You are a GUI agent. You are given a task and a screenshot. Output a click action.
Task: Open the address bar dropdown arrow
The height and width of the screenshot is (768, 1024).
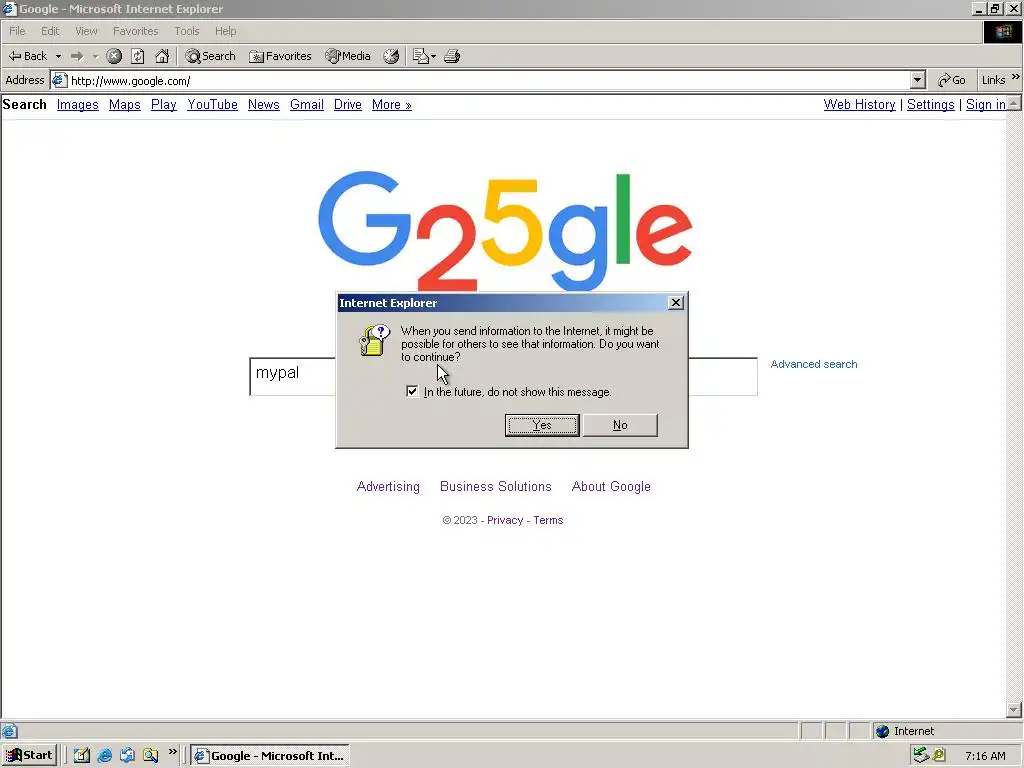[918, 80]
